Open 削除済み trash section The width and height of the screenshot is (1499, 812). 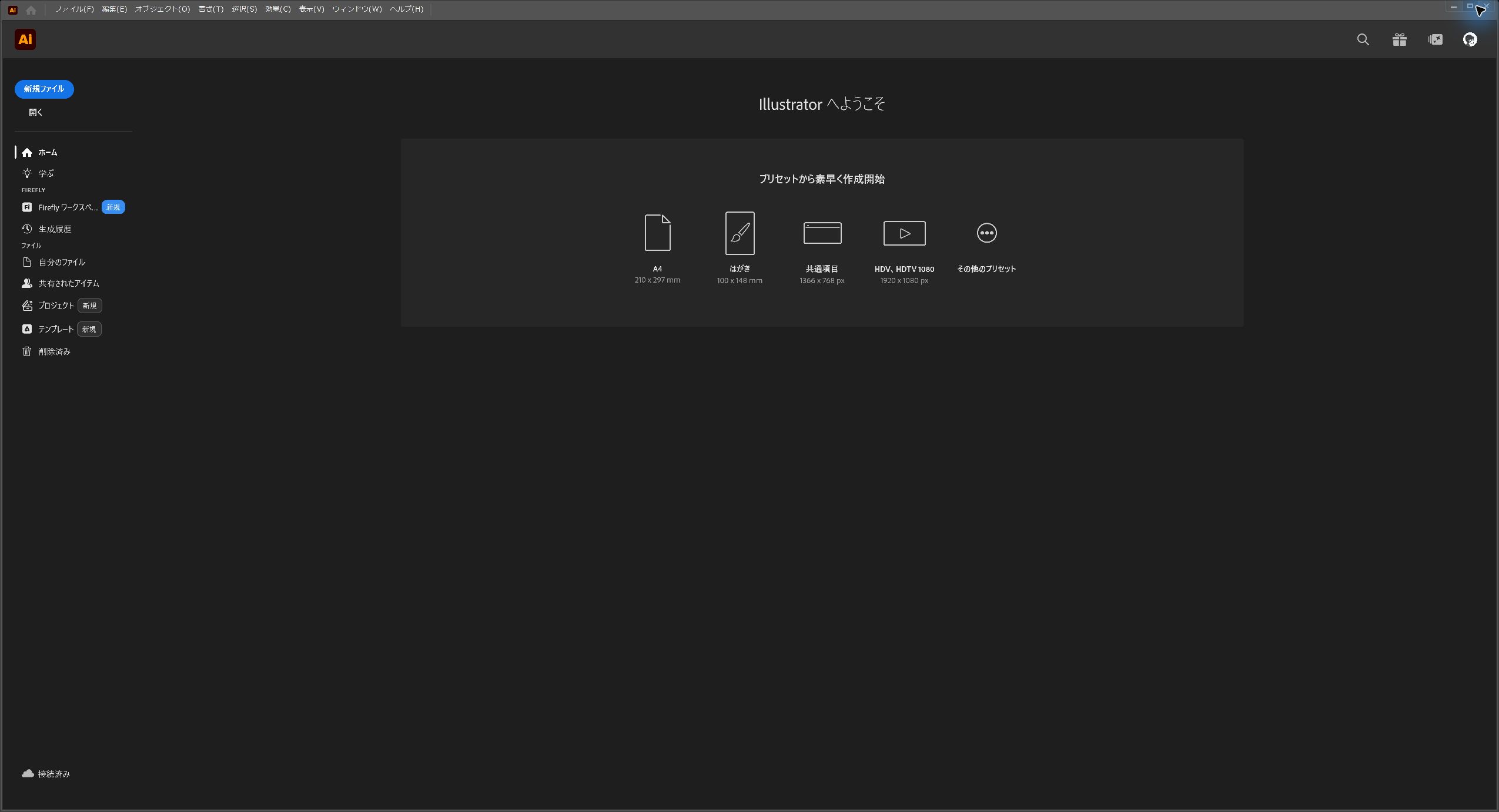tap(47, 351)
